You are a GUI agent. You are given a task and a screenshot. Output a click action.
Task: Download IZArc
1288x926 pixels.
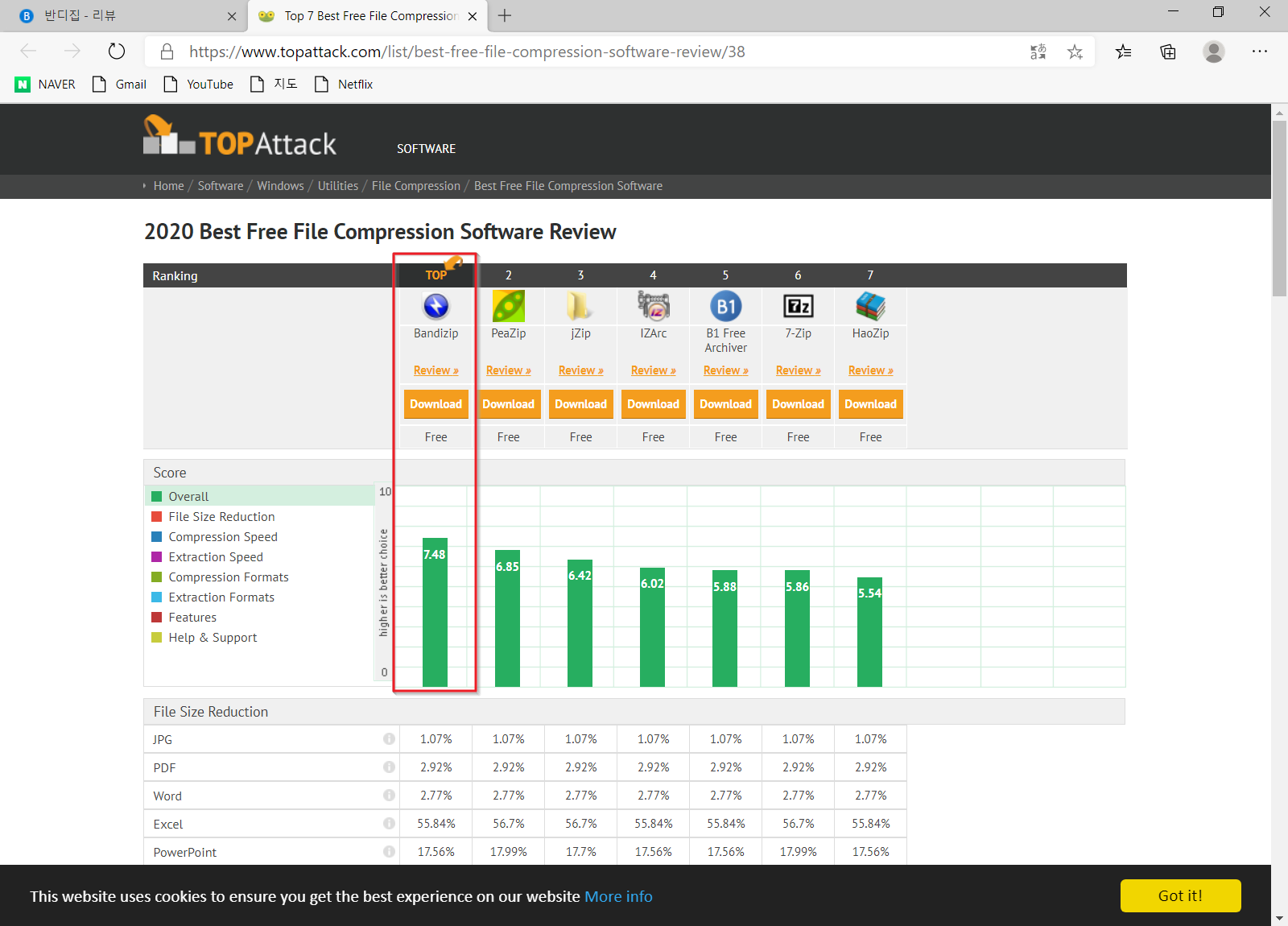click(x=654, y=404)
